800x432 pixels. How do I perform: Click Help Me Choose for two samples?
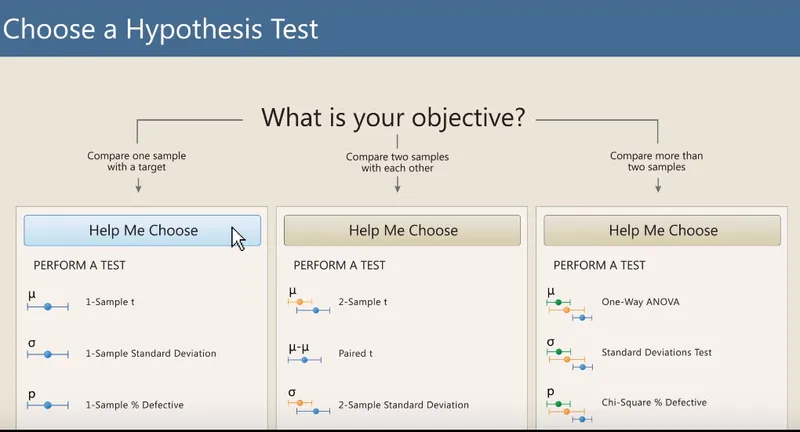coord(403,231)
